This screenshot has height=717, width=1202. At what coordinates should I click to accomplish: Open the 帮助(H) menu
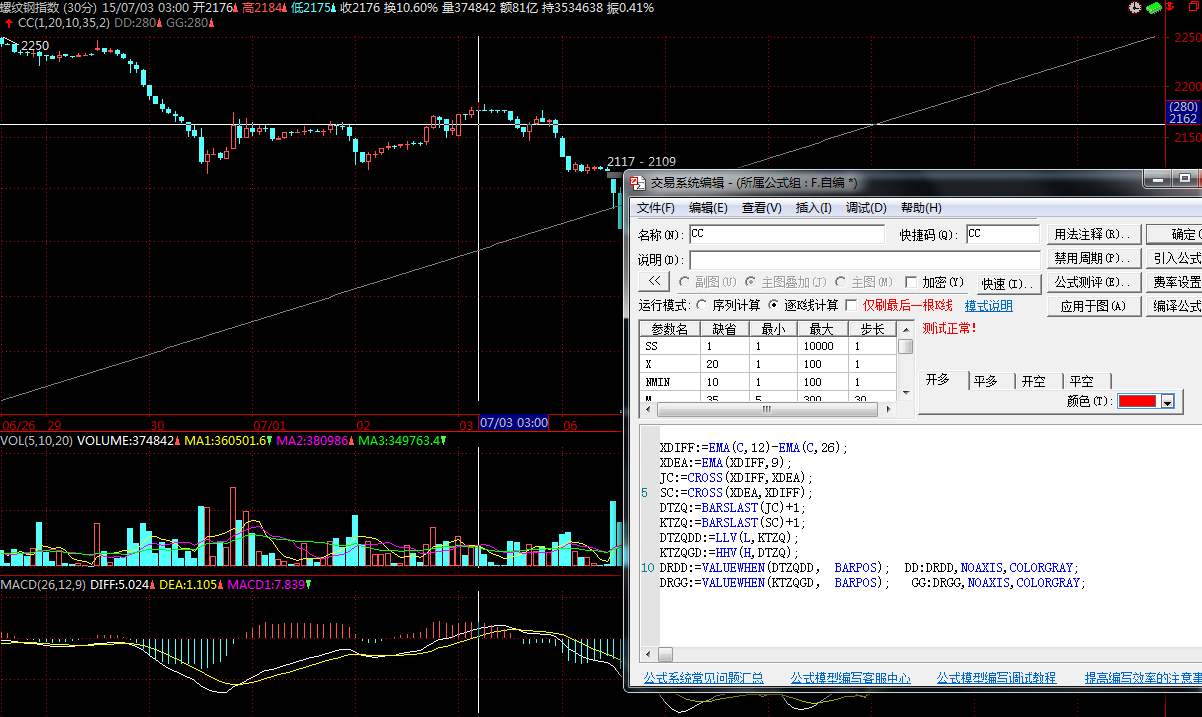(921, 208)
